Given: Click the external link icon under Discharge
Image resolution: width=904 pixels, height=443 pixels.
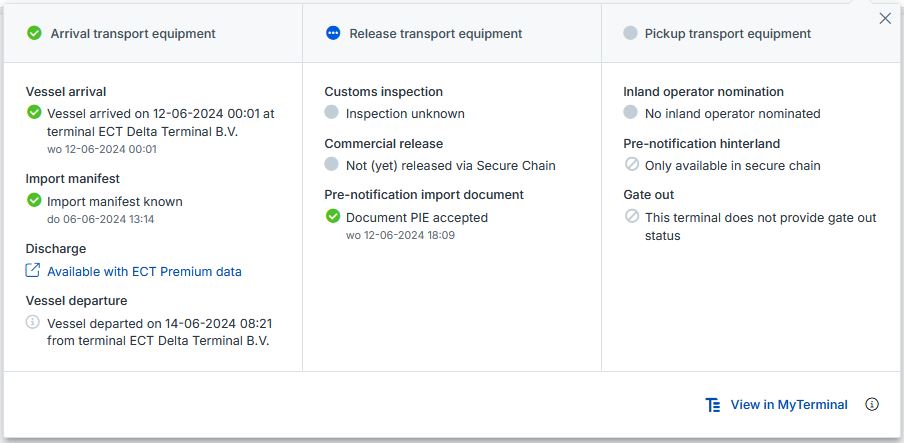Looking at the screenshot, I should (x=33, y=270).
